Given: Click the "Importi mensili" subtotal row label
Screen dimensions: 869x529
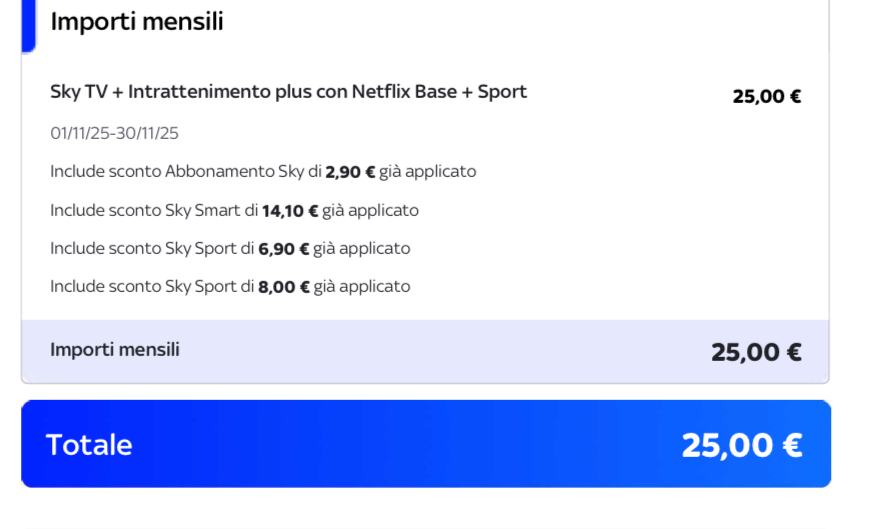Looking at the screenshot, I should 115,350.
